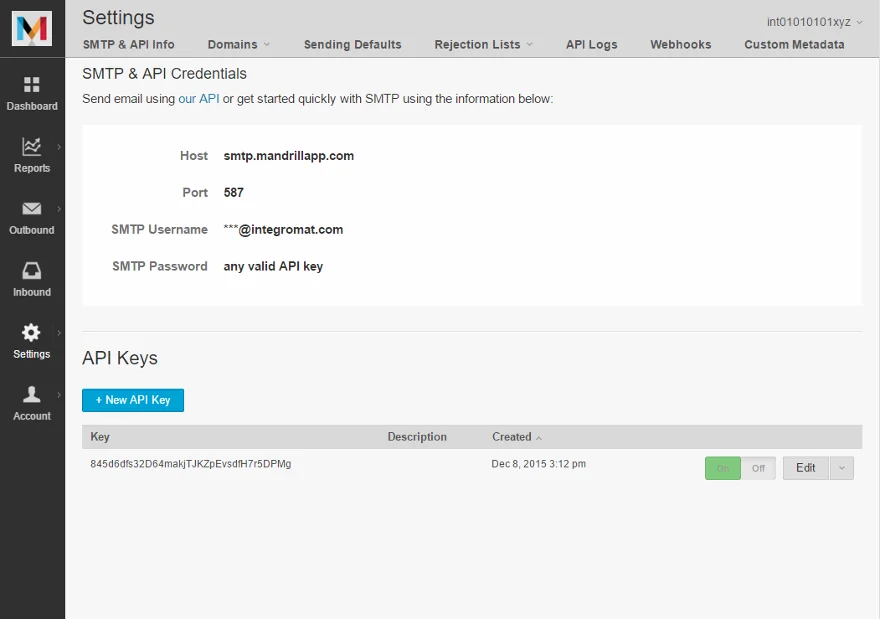880x619 pixels.
Task: Open the int01010101xyz account dropdown
Action: [814, 22]
